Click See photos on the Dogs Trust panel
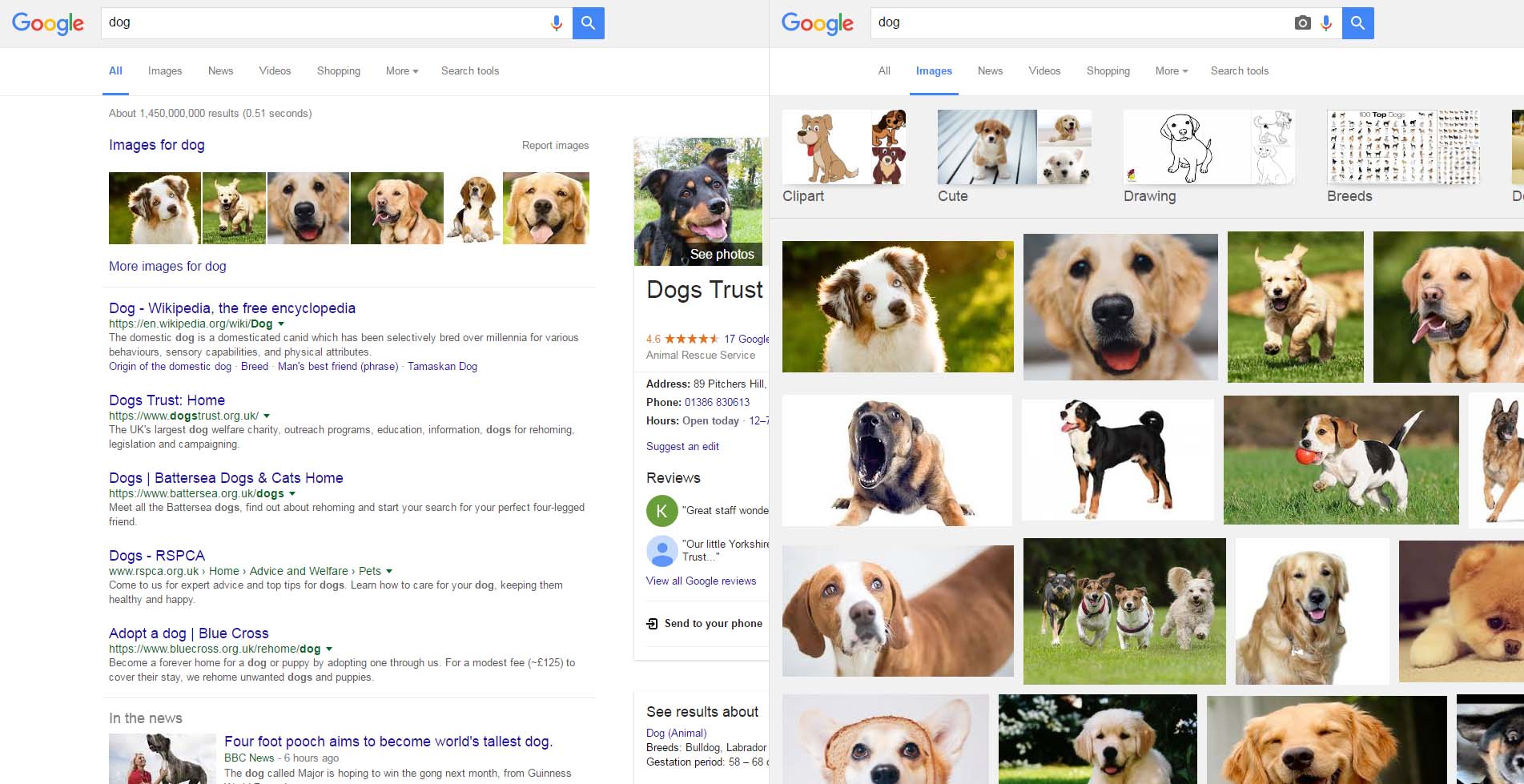 click(722, 254)
